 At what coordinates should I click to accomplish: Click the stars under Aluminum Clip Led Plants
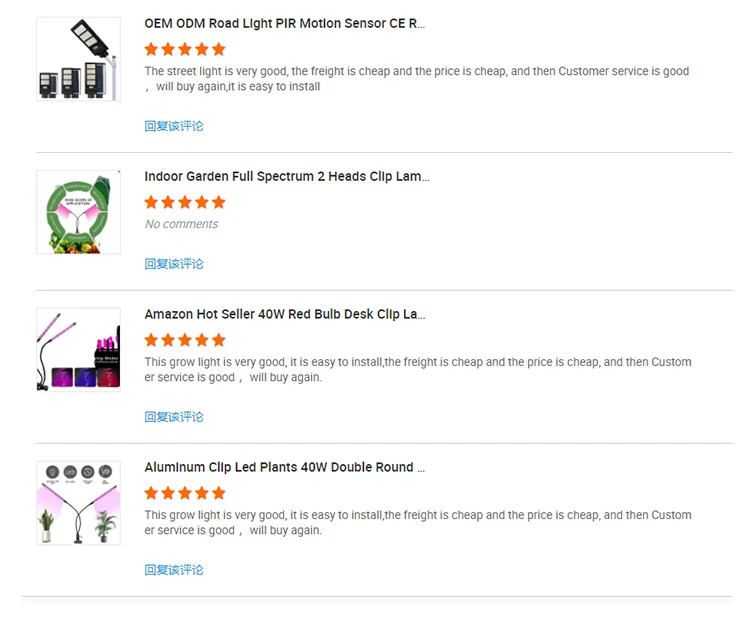[x=185, y=493]
